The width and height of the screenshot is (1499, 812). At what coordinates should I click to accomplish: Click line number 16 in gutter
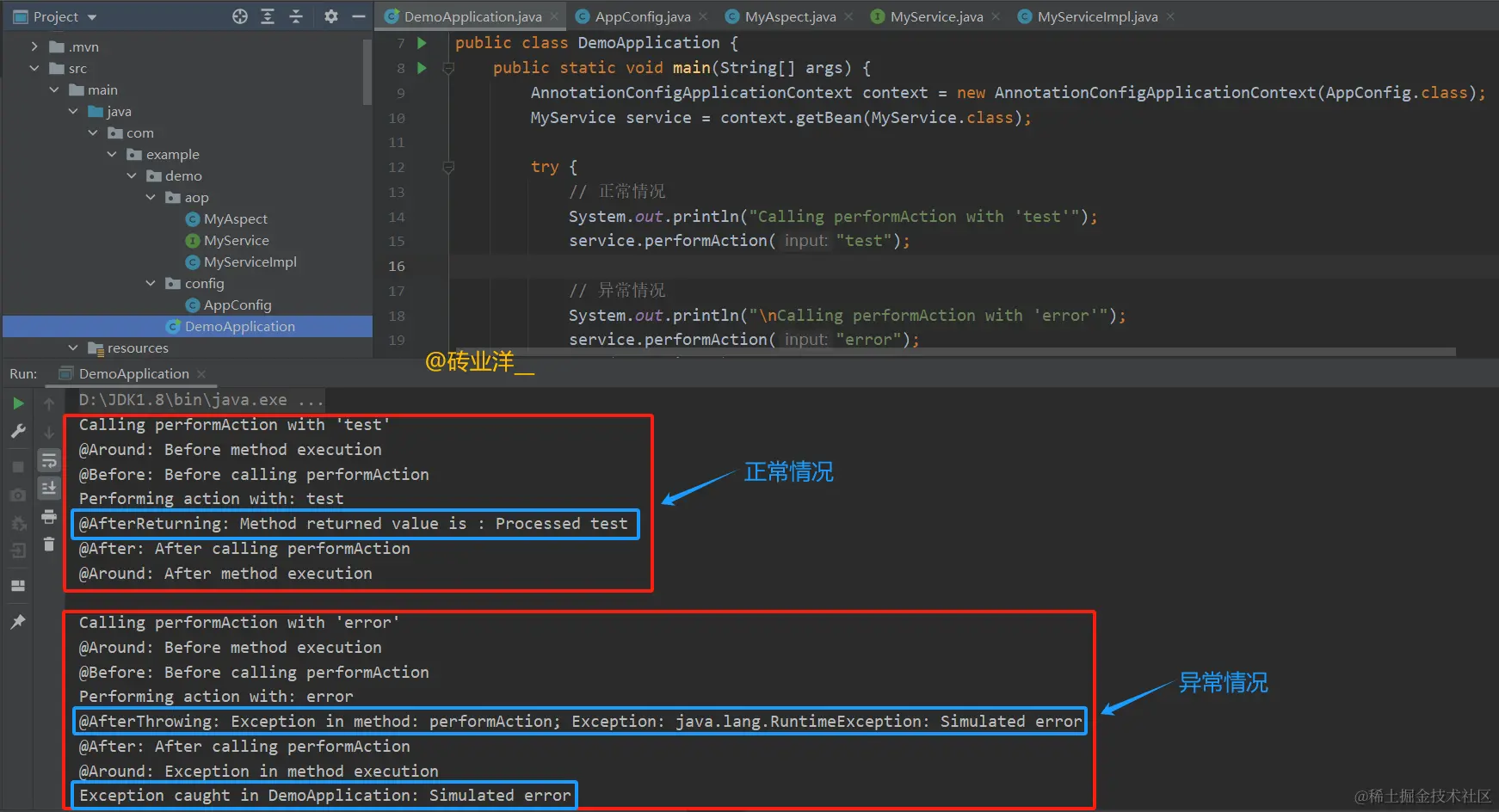coord(396,266)
